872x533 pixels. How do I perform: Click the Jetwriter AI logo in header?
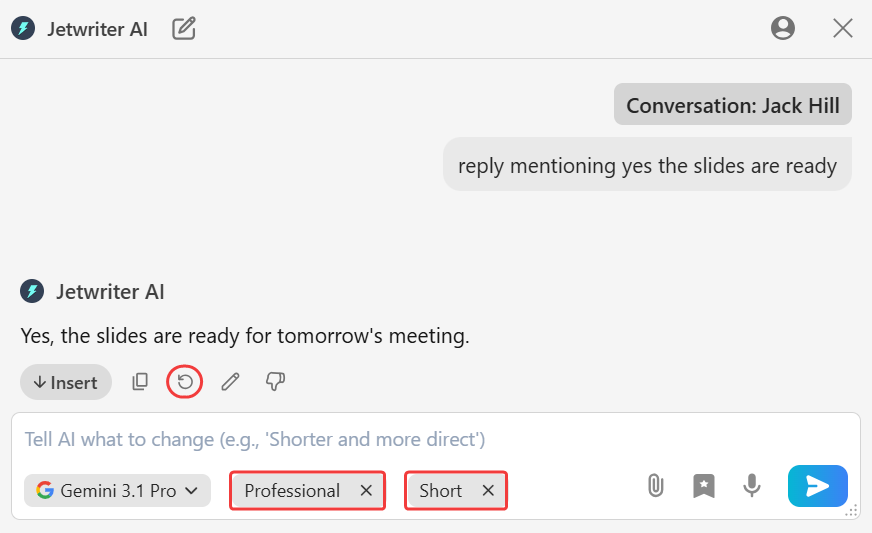tap(23, 28)
